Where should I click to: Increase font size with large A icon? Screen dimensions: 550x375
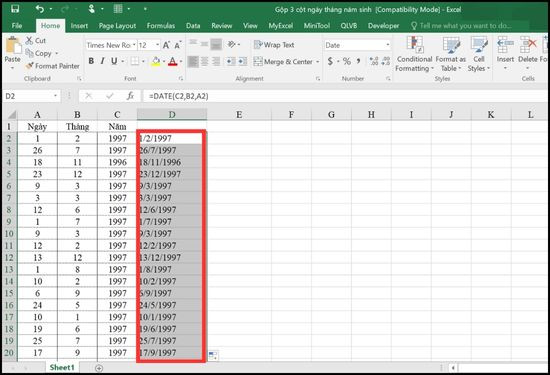coord(166,45)
